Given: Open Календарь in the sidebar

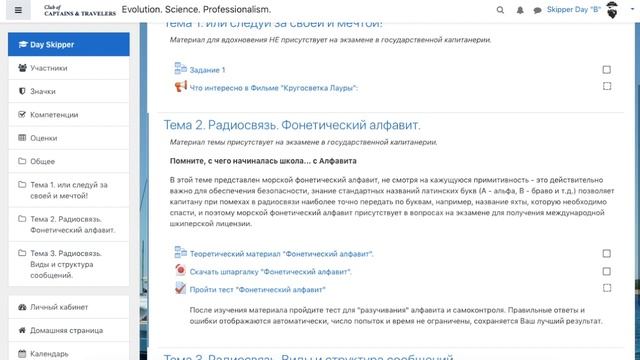Looking at the screenshot, I should pyautogui.click(x=69, y=352).
